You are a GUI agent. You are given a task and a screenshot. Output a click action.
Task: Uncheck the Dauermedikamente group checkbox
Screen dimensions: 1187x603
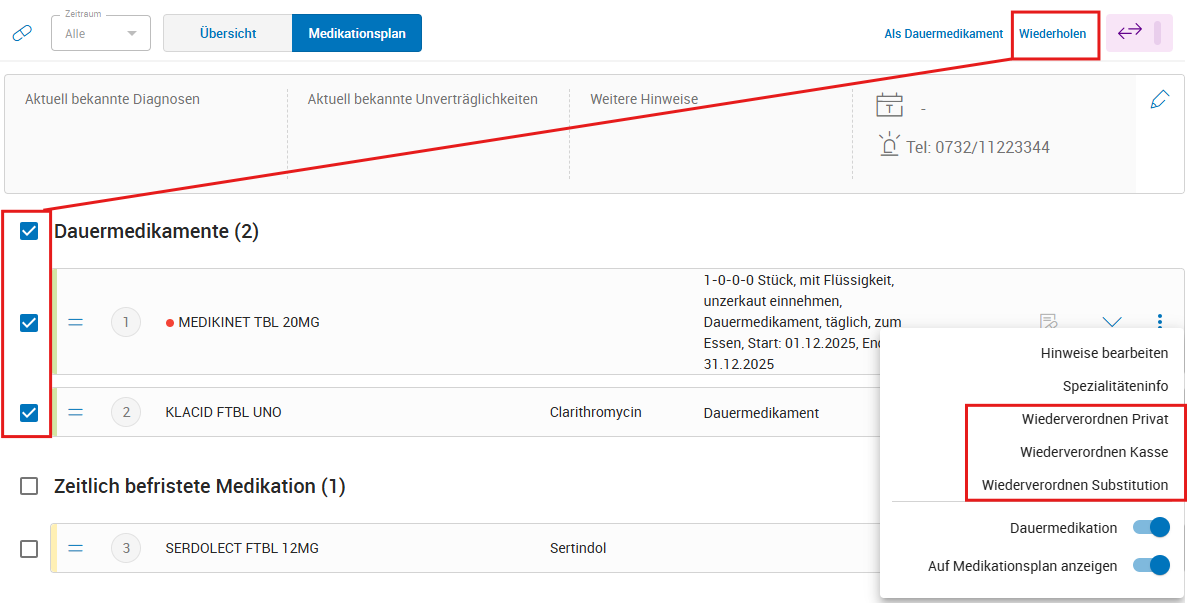pyautogui.click(x=29, y=232)
